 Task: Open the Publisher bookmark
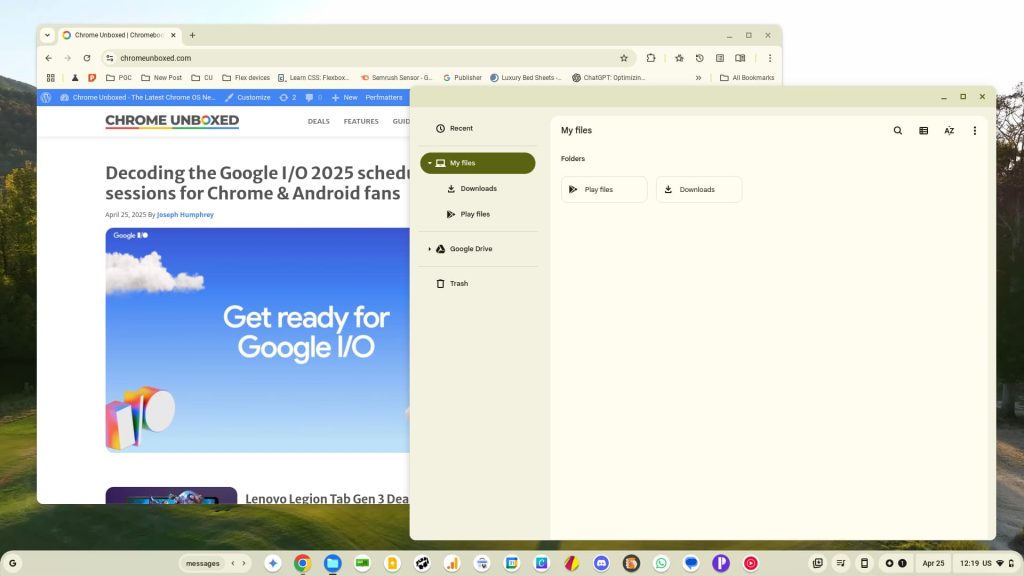click(x=462, y=78)
